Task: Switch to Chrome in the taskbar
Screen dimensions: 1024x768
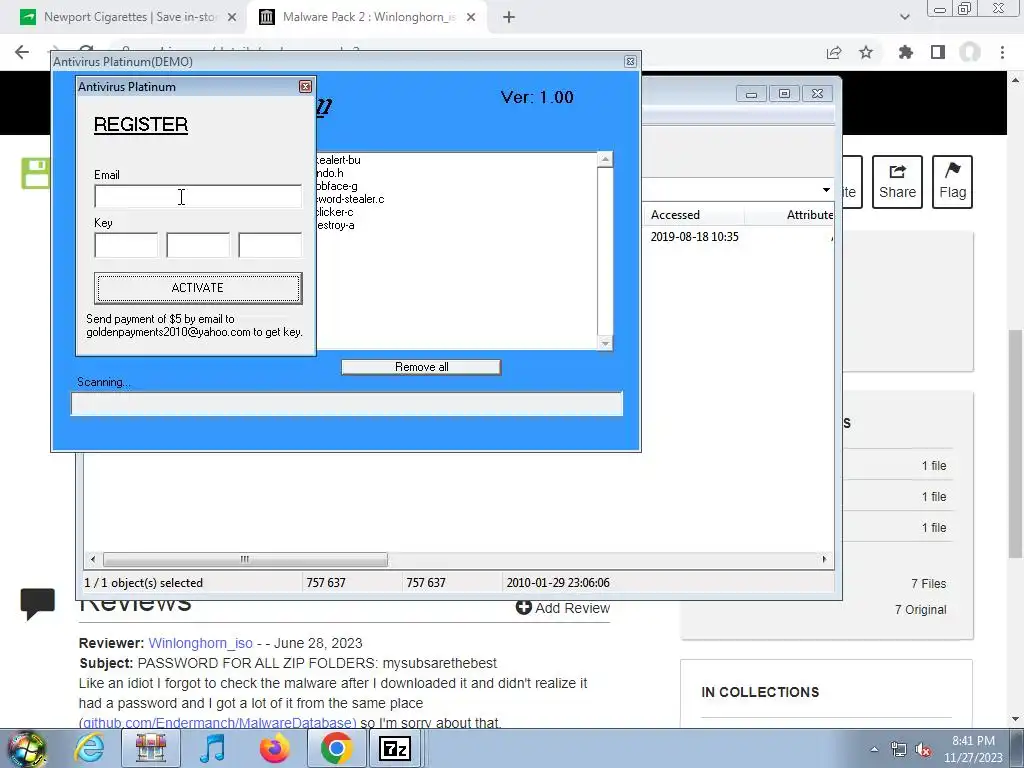Action: pyautogui.click(x=336, y=748)
